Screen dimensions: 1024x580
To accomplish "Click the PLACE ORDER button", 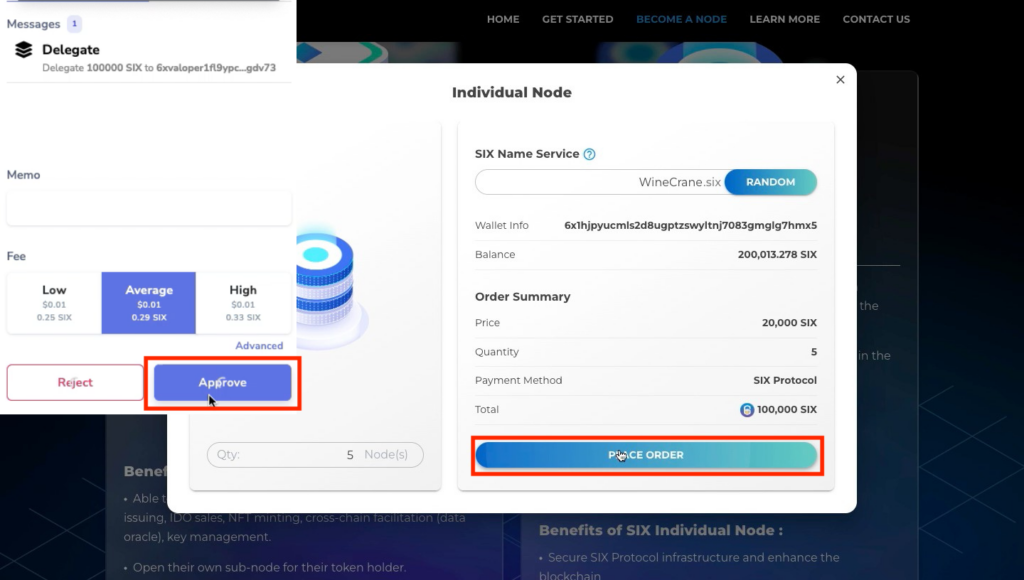I will click(x=646, y=454).
